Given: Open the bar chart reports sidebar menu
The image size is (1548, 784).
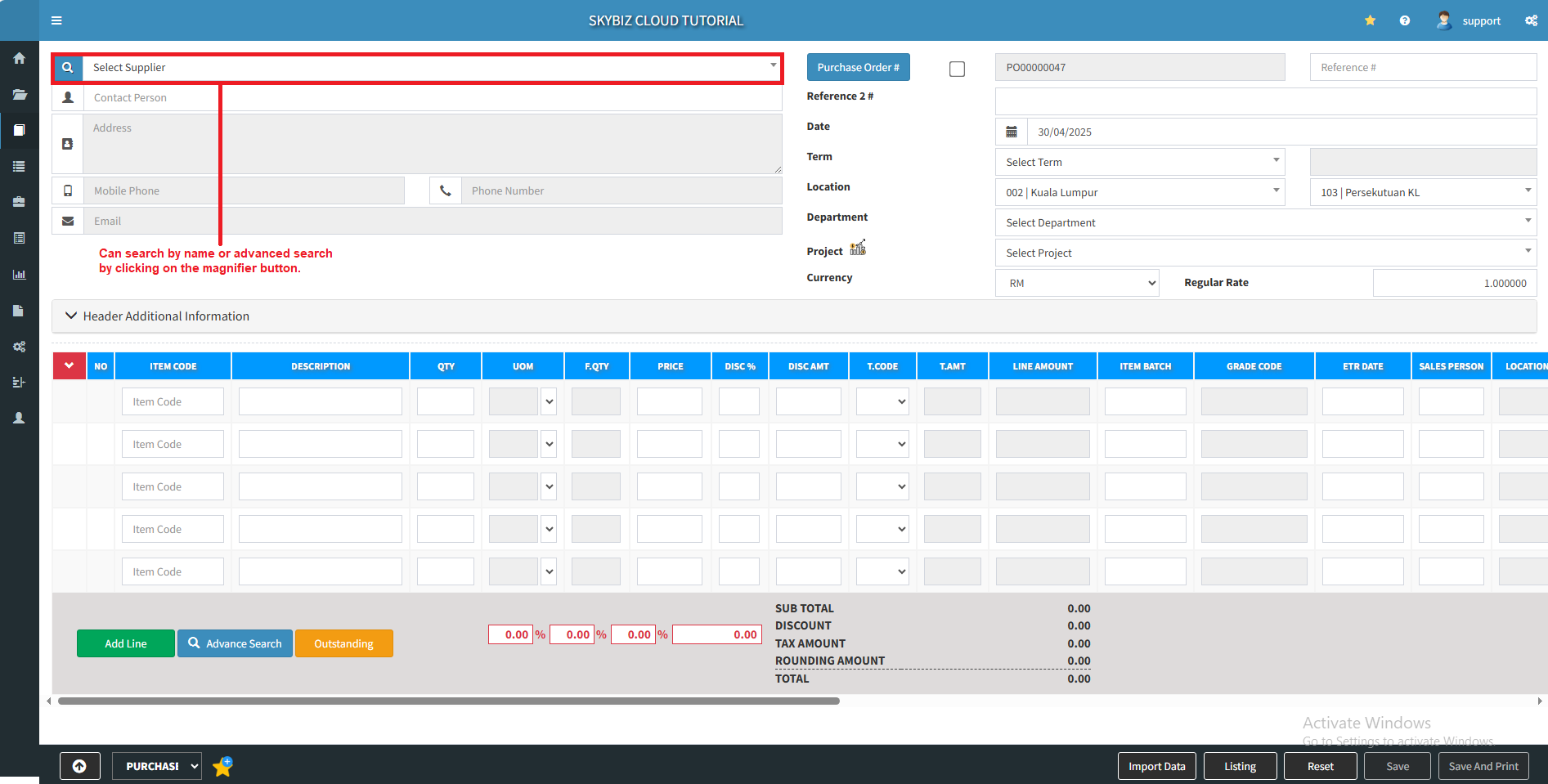Looking at the screenshot, I should (19, 275).
